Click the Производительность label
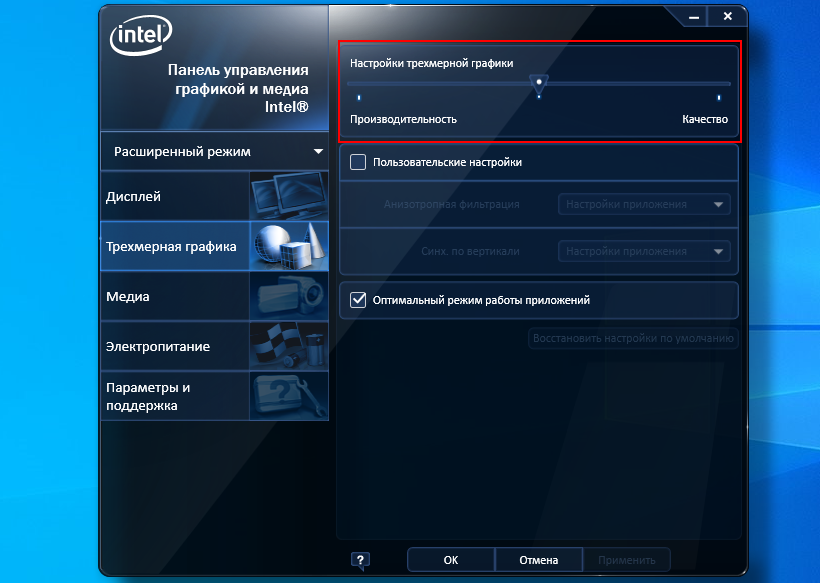 click(403, 119)
